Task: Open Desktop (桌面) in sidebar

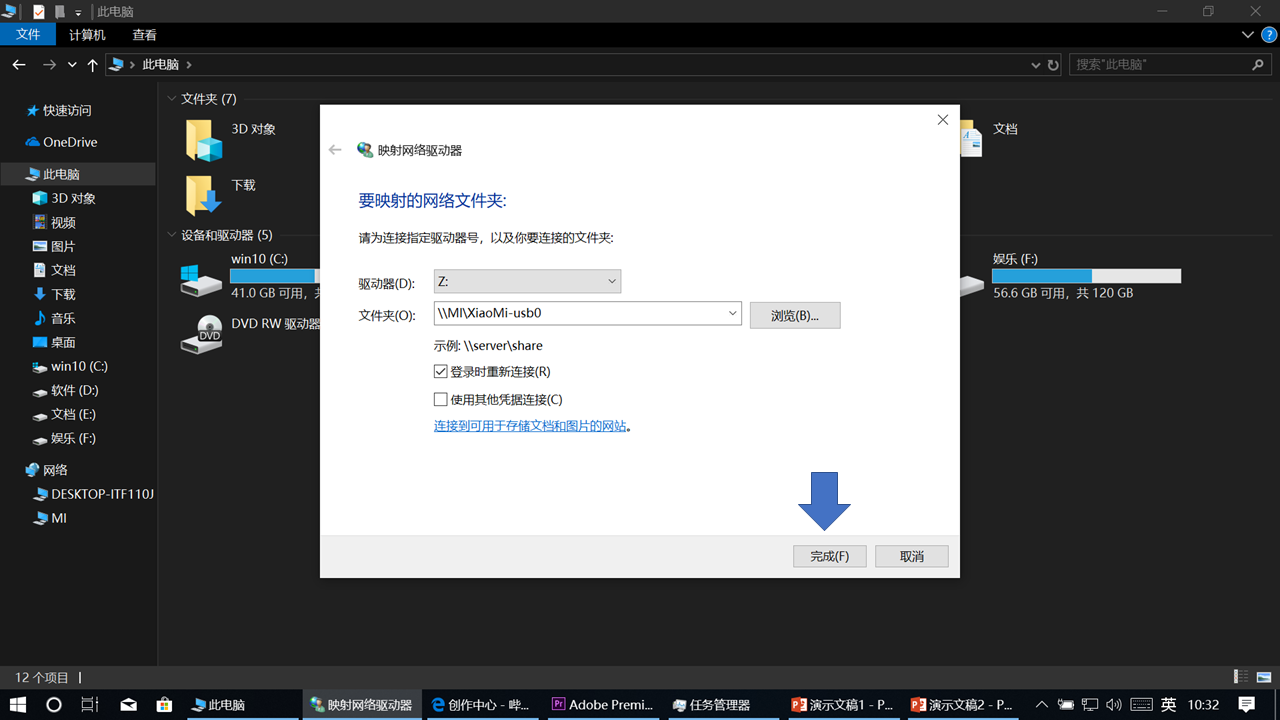Action: coord(63,343)
